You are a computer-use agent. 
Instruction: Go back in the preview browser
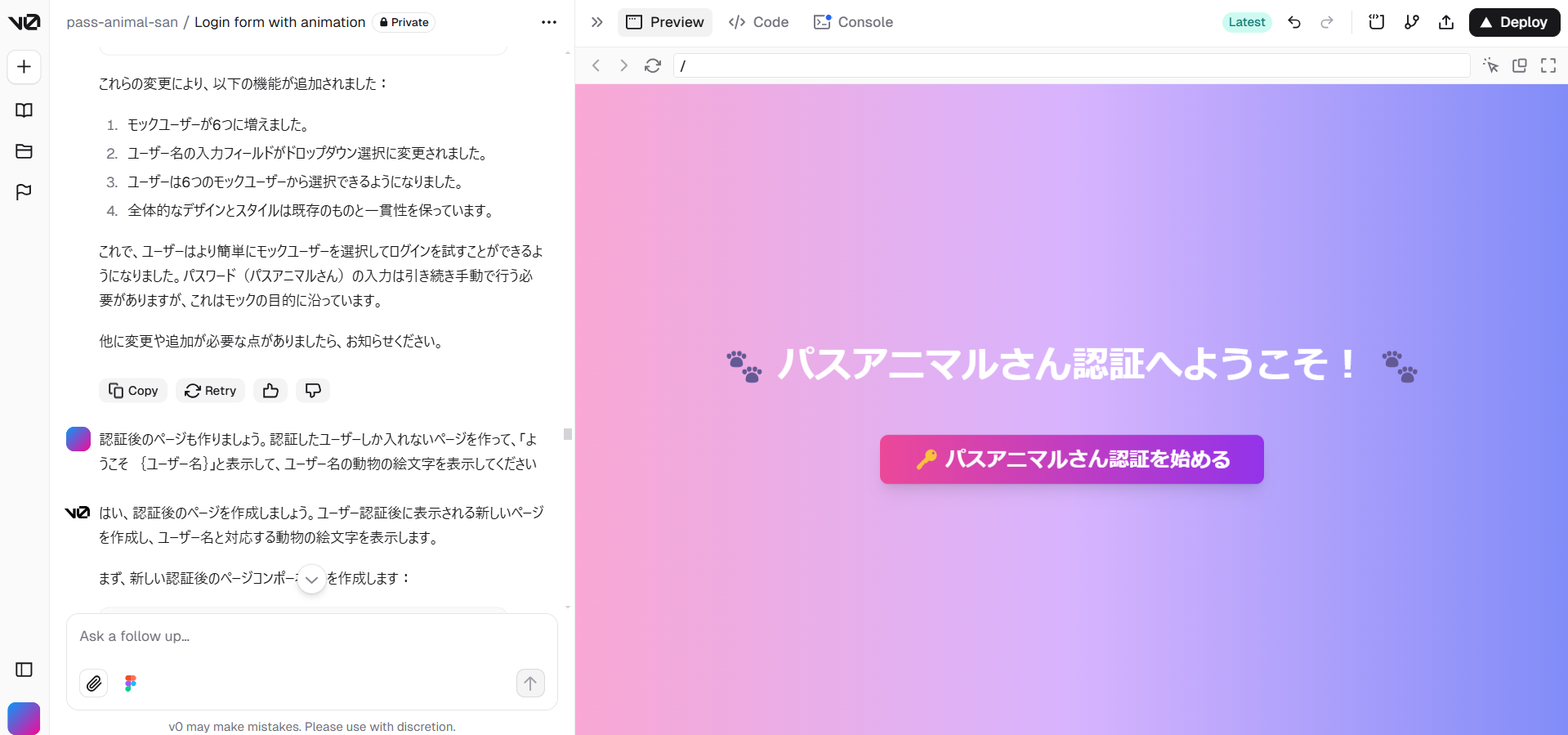click(596, 65)
